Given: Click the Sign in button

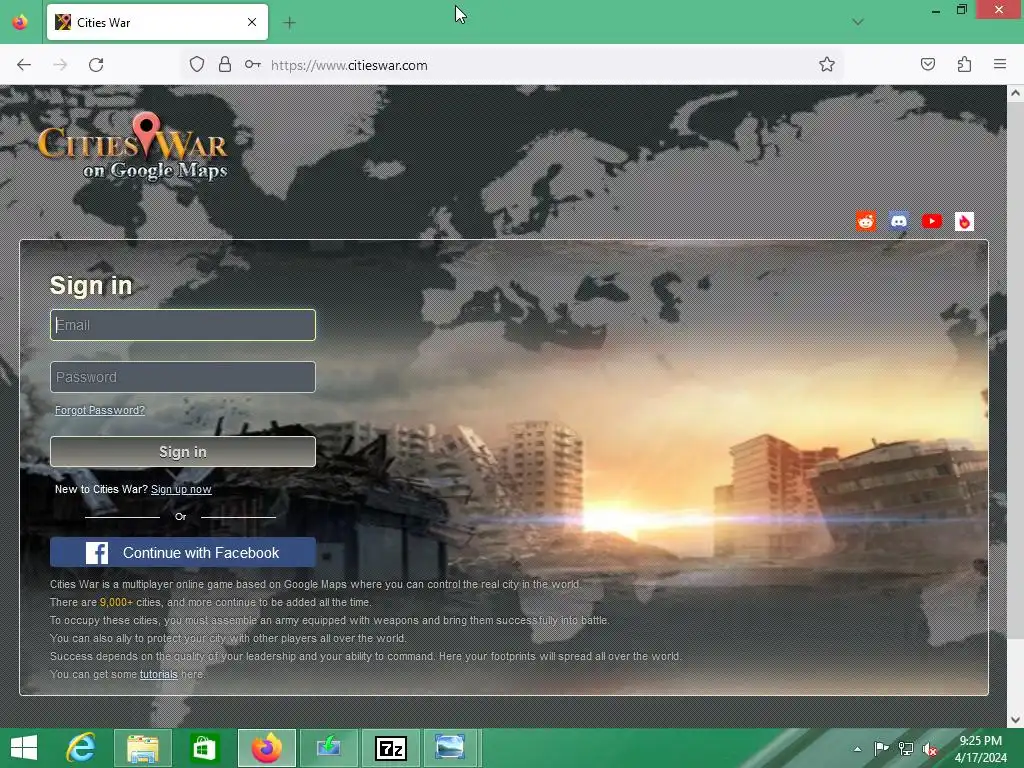Looking at the screenshot, I should 183,452.
